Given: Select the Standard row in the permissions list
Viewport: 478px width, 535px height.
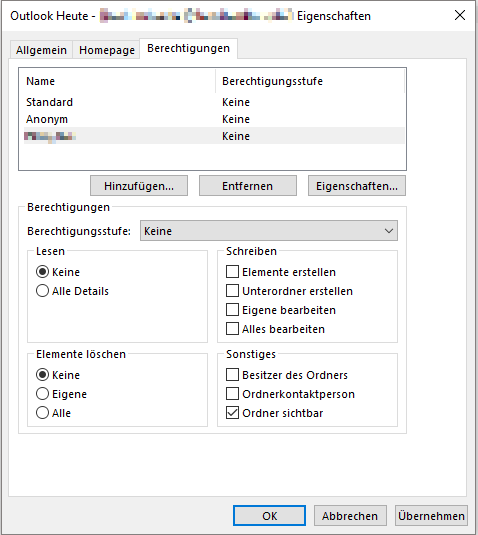Looking at the screenshot, I should pos(214,102).
